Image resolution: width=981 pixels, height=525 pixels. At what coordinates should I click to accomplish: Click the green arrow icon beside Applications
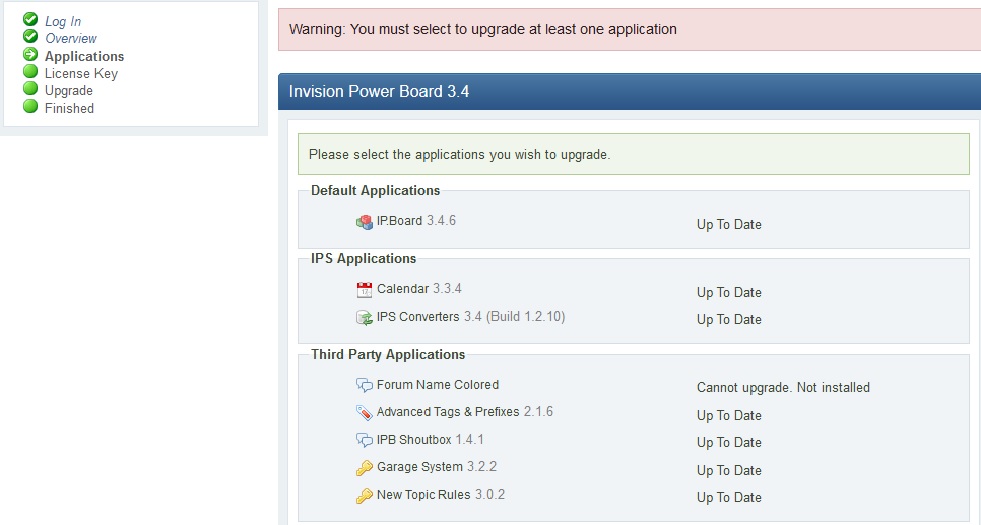(30, 55)
